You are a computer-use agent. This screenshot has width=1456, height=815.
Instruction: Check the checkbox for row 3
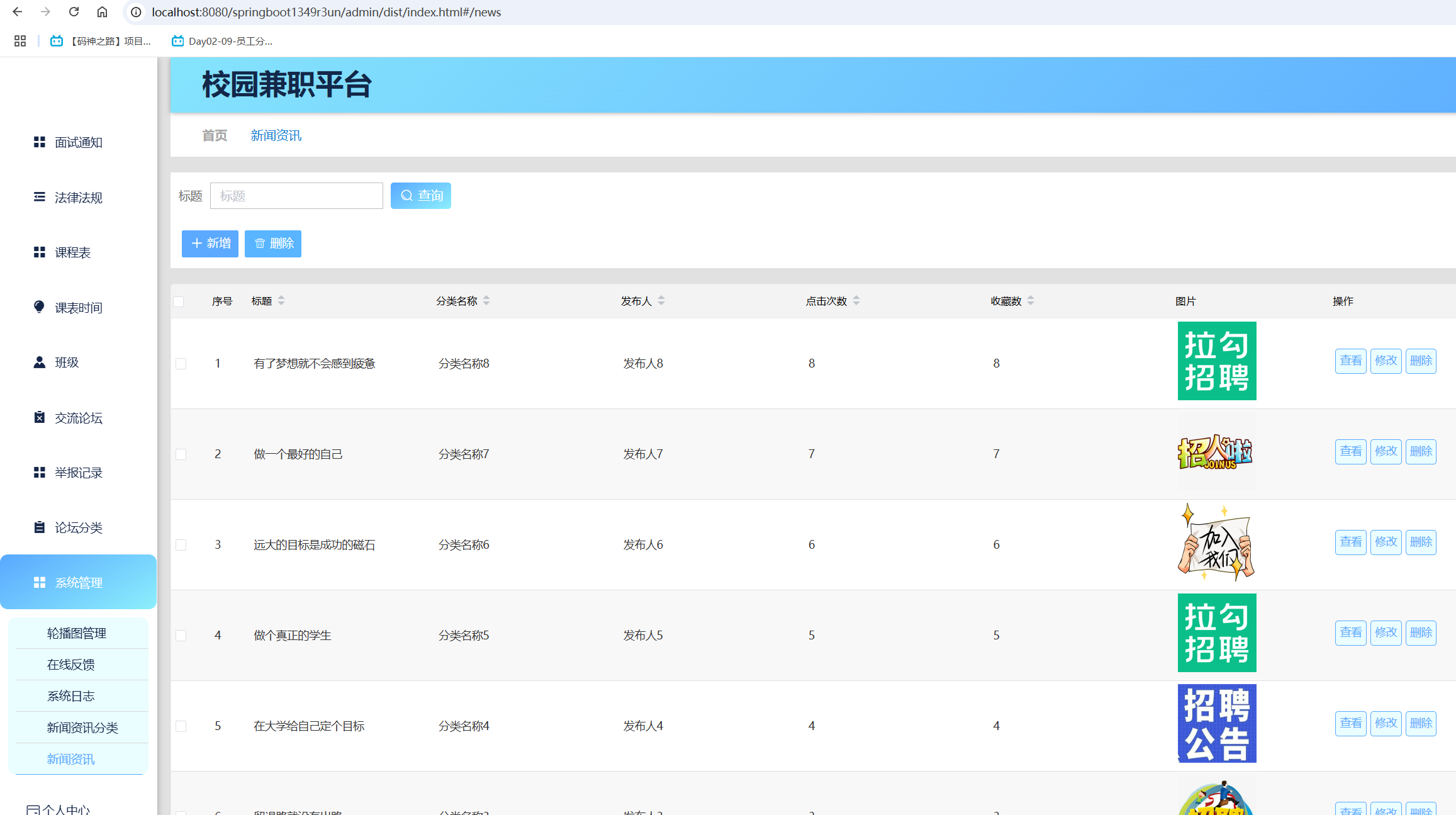click(x=181, y=545)
